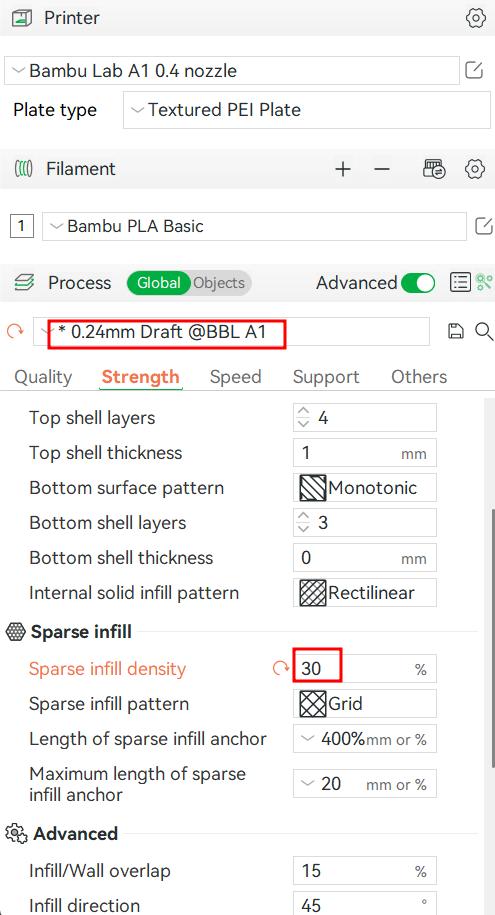Image resolution: width=495 pixels, height=915 pixels.
Task: Switch process scope to Objects
Action: [219, 283]
